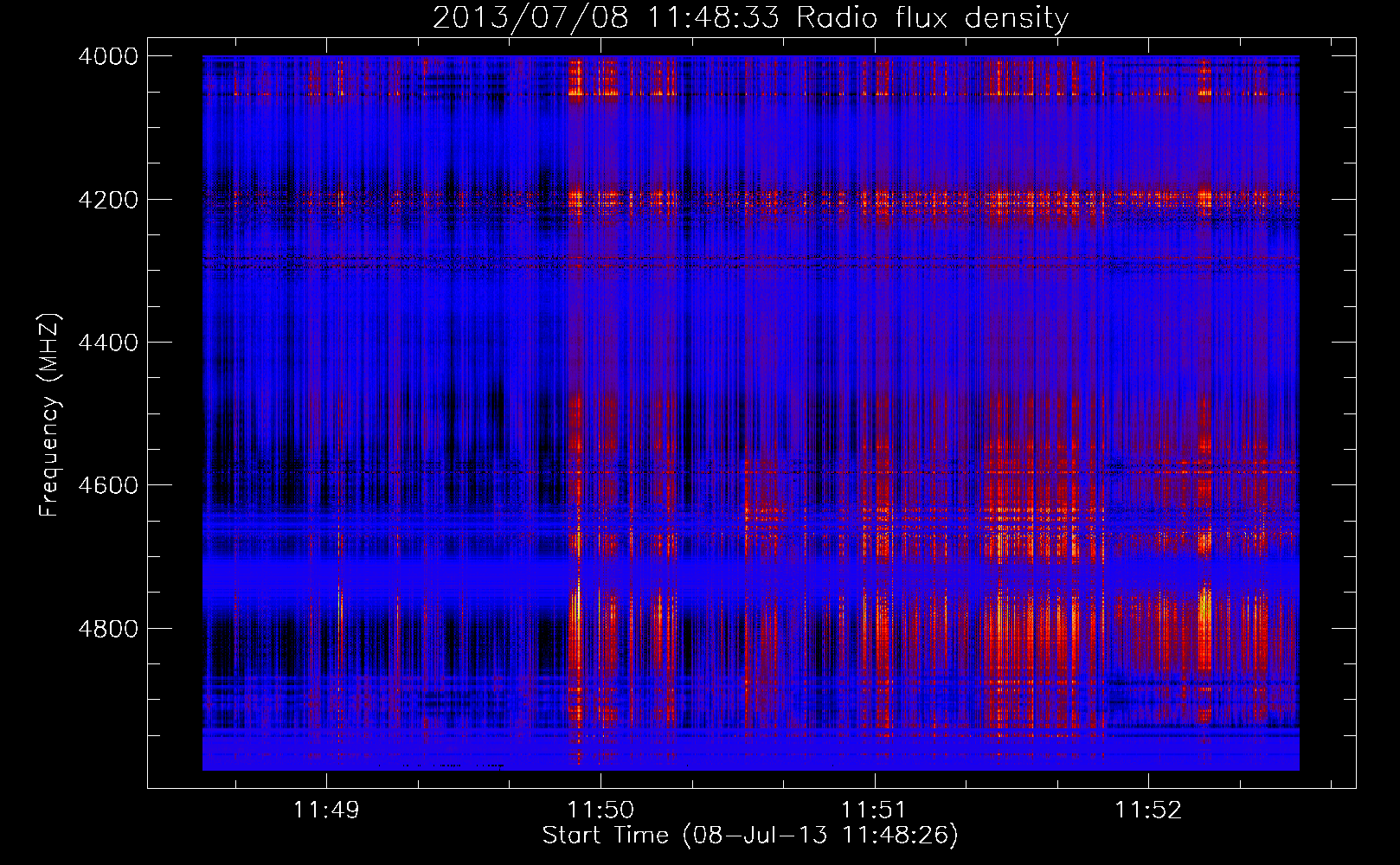Click the 11:50 time axis label

tap(600, 811)
